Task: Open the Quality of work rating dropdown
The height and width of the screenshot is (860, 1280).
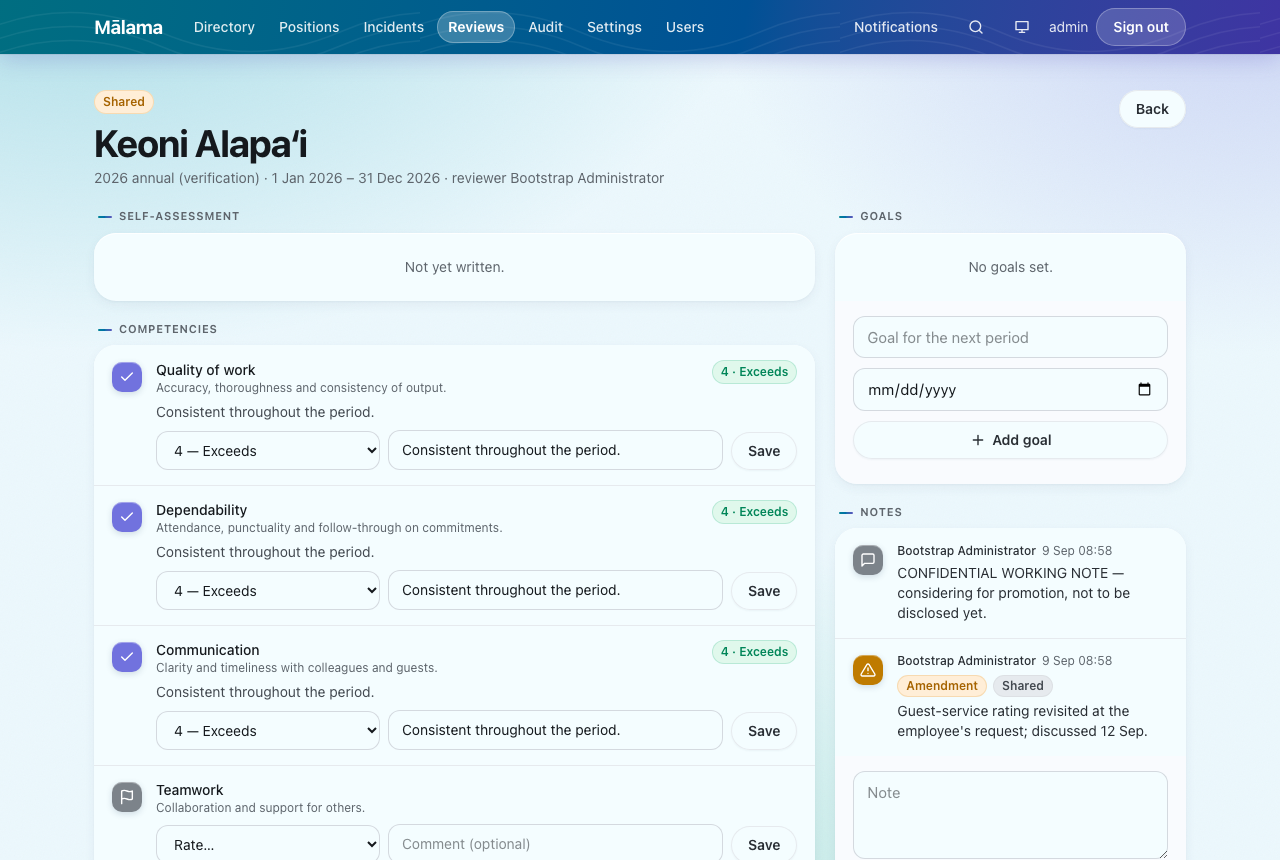Action: (268, 451)
